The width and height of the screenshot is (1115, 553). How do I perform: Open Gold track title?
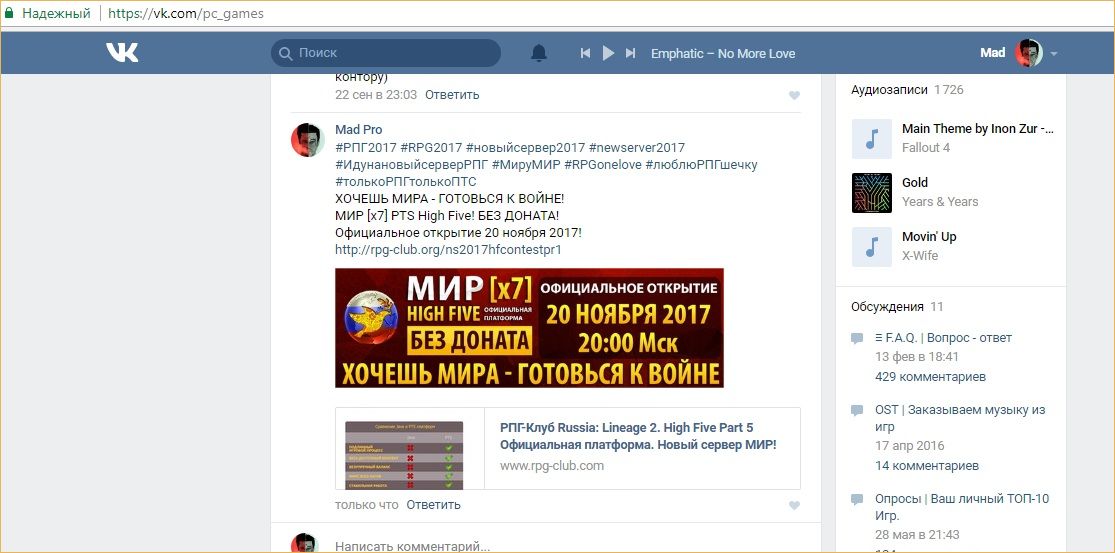(x=915, y=183)
